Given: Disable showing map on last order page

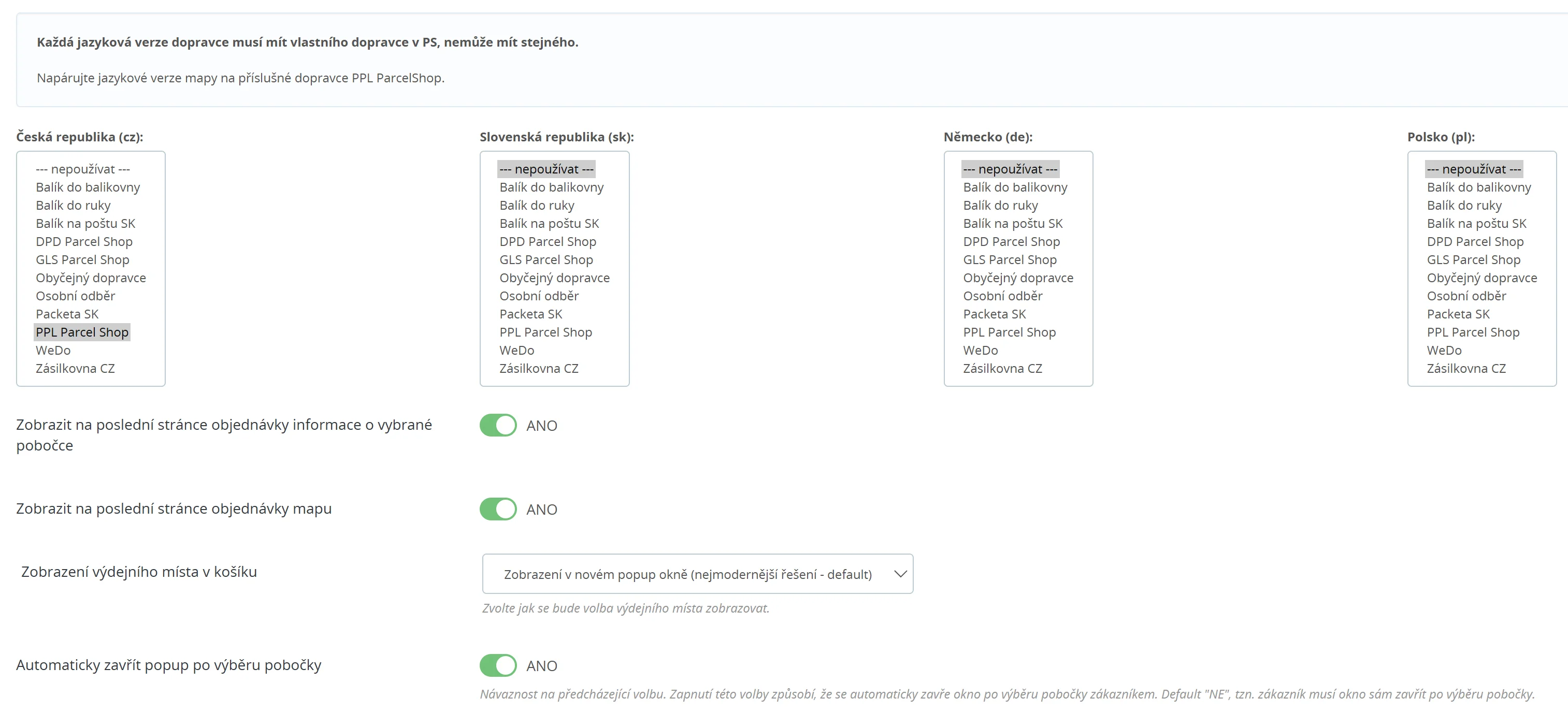Looking at the screenshot, I should (498, 508).
